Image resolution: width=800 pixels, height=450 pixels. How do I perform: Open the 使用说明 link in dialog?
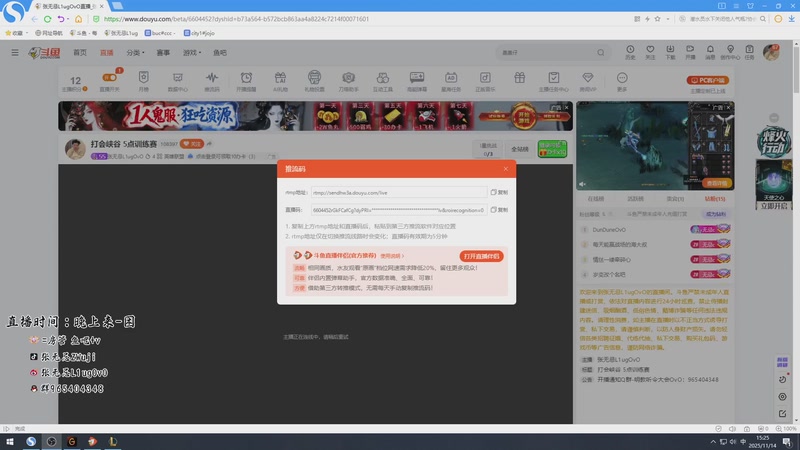[x=392, y=256]
